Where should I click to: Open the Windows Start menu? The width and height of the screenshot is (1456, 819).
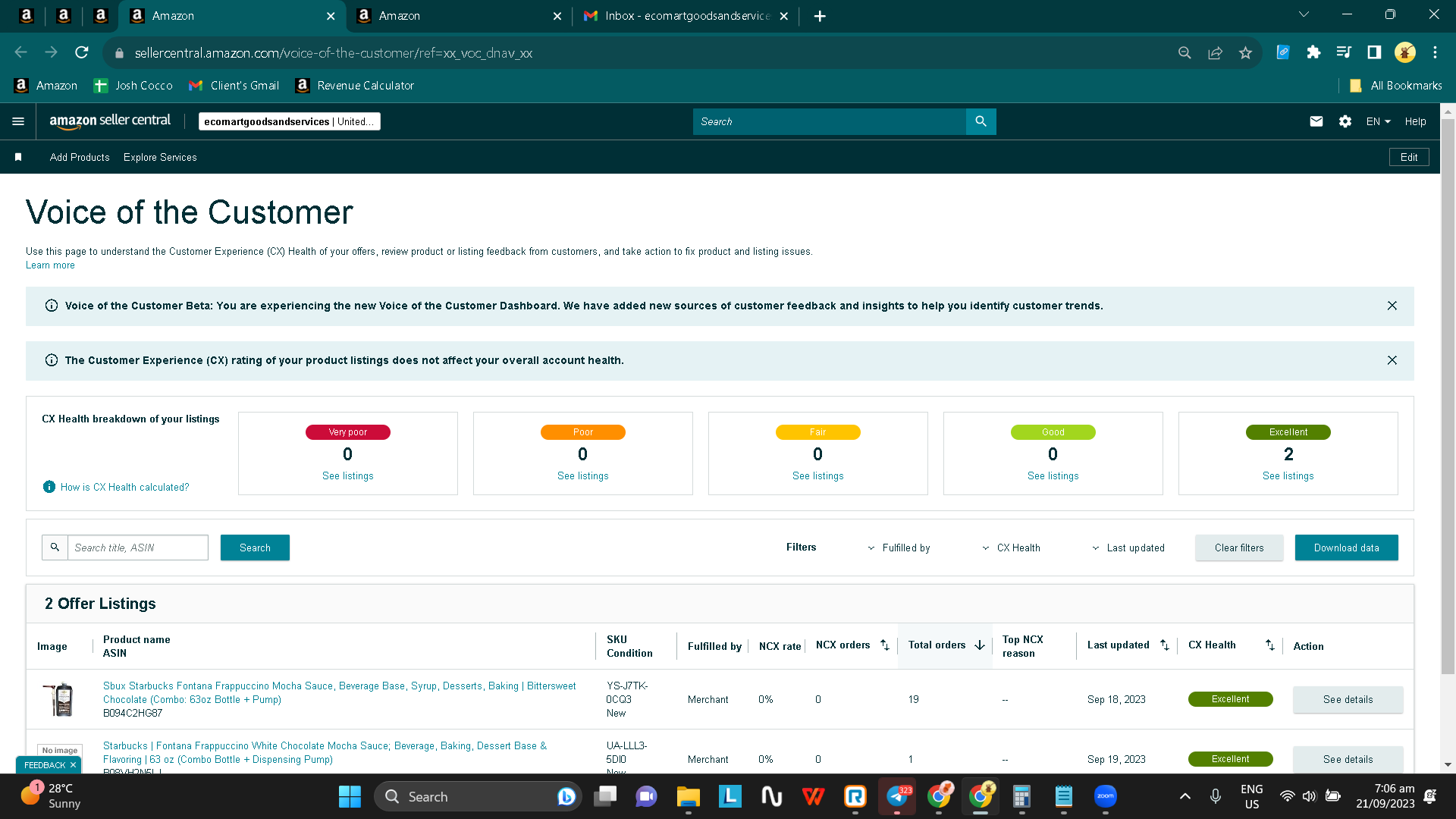point(350,796)
